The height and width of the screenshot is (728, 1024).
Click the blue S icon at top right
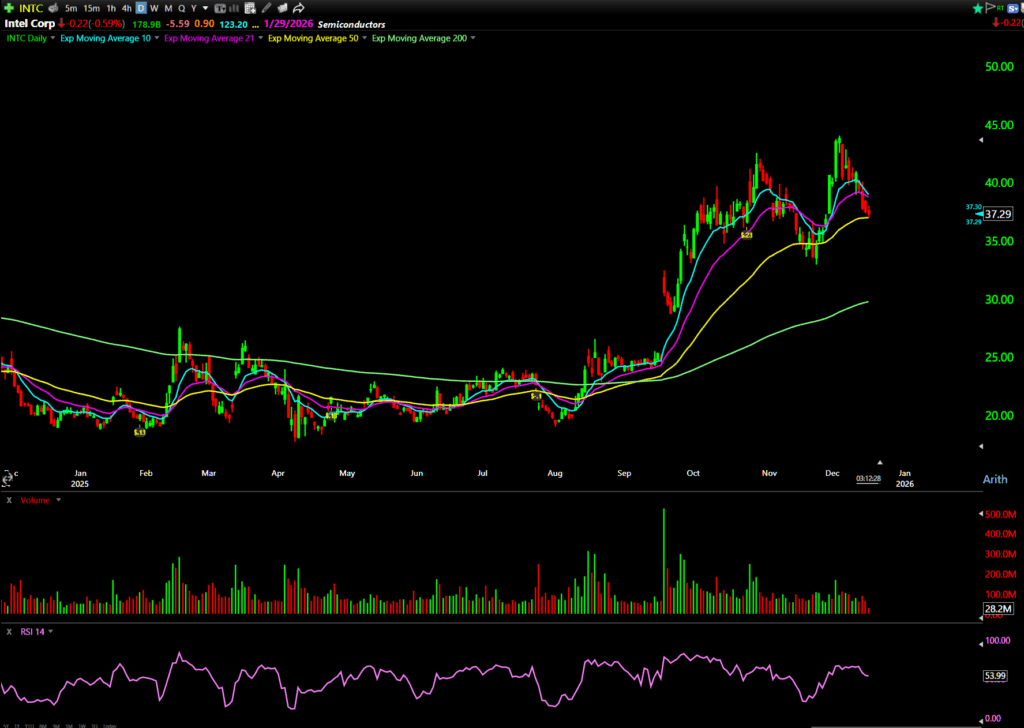1010,8
